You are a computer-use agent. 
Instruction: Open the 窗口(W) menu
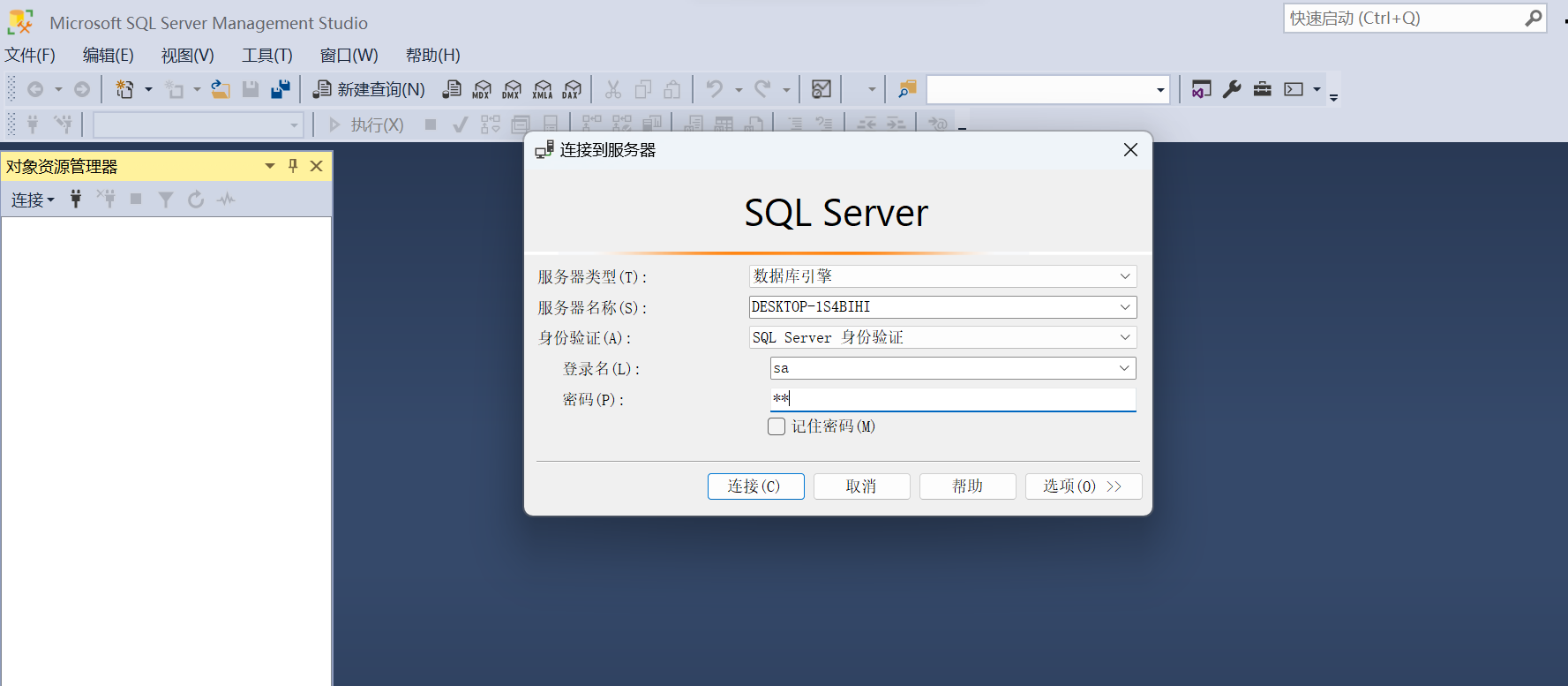[x=349, y=56]
